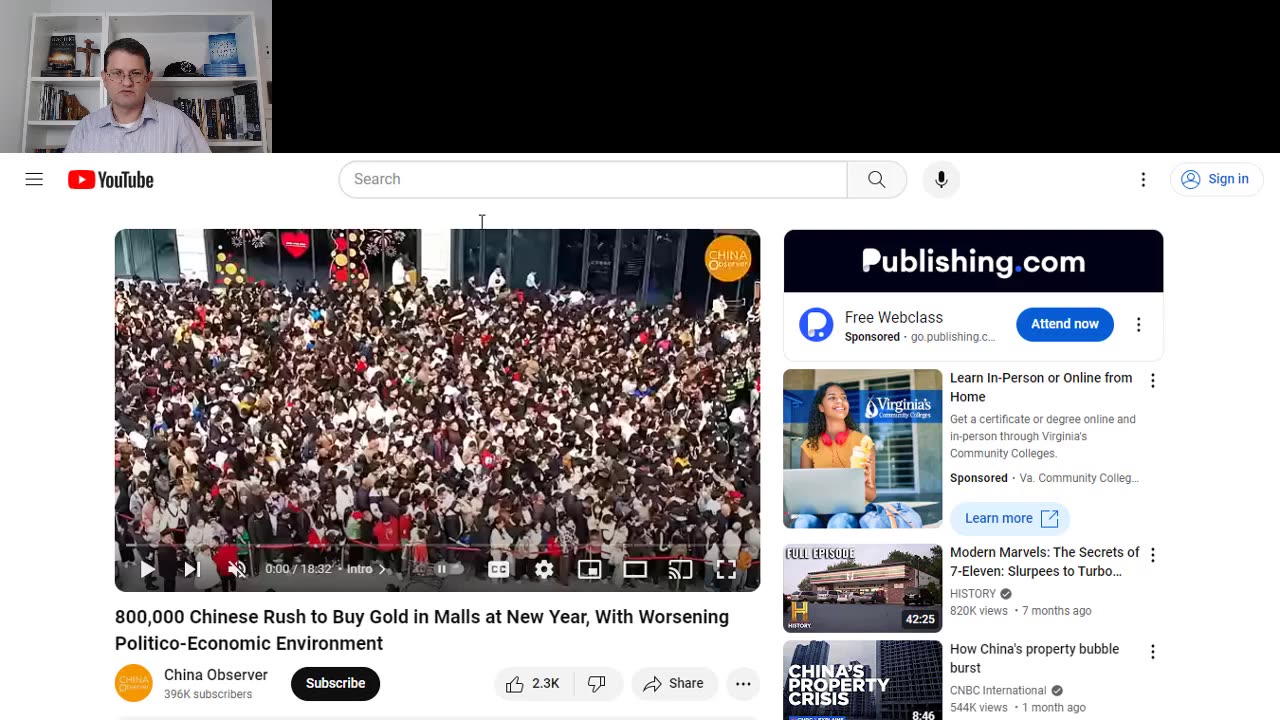Open Virginia's Community Colleges ad thumbnail
The height and width of the screenshot is (720, 1280).
[863, 449]
